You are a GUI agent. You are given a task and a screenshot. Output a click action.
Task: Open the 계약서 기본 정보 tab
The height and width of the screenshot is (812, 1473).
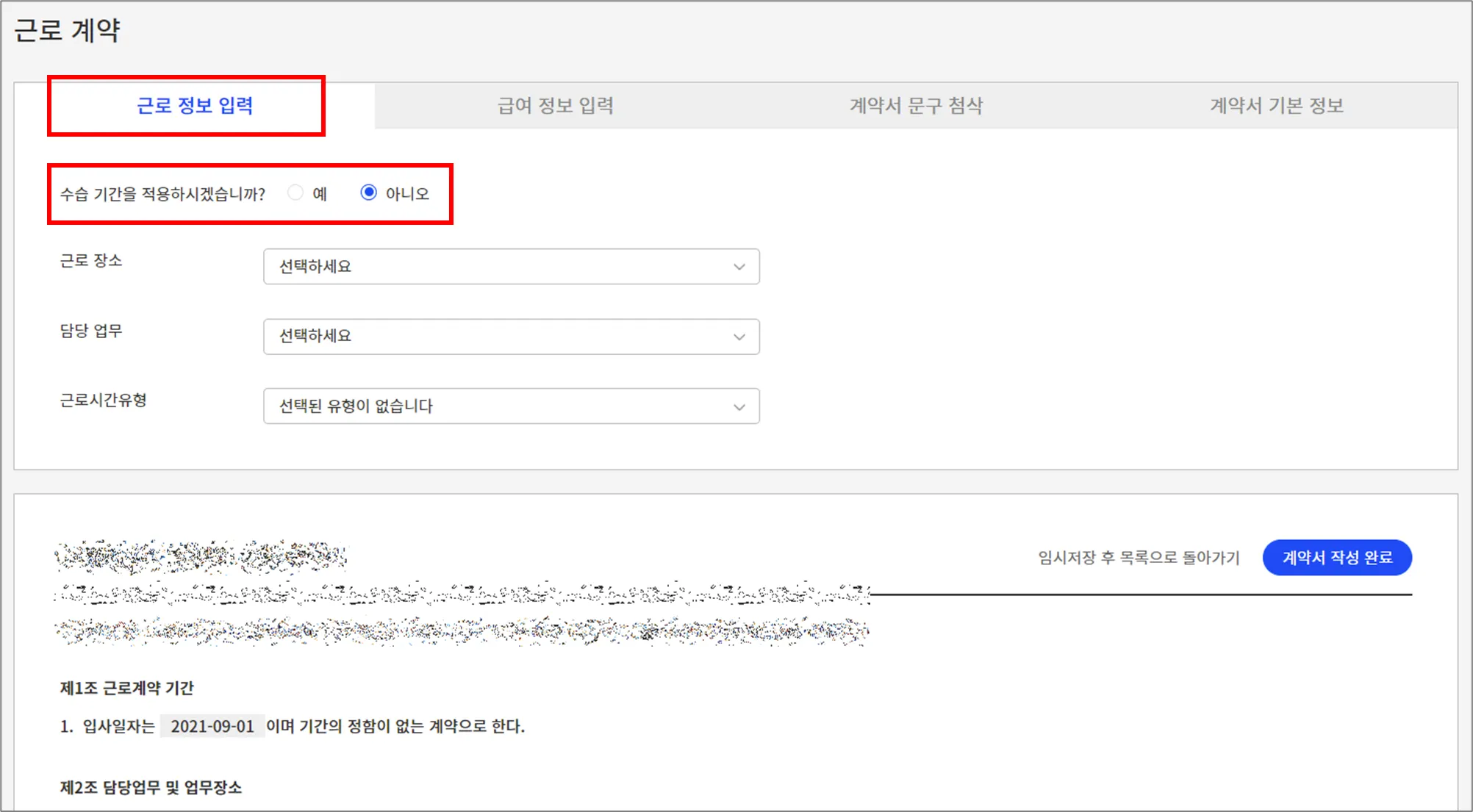[x=1277, y=106]
